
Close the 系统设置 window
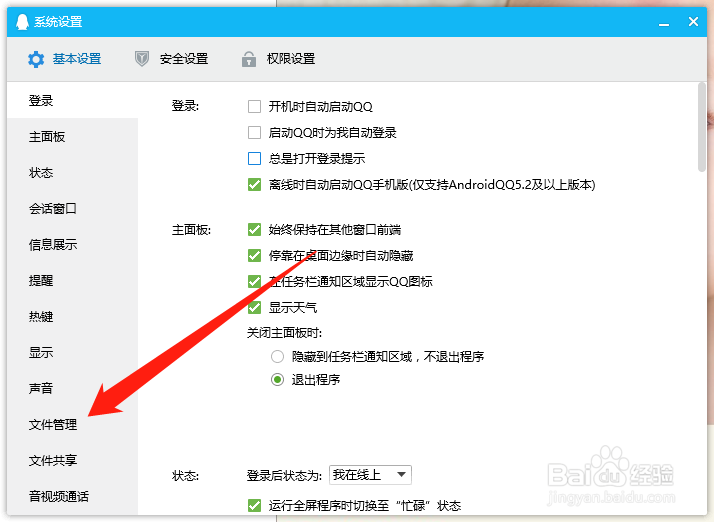click(x=693, y=21)
